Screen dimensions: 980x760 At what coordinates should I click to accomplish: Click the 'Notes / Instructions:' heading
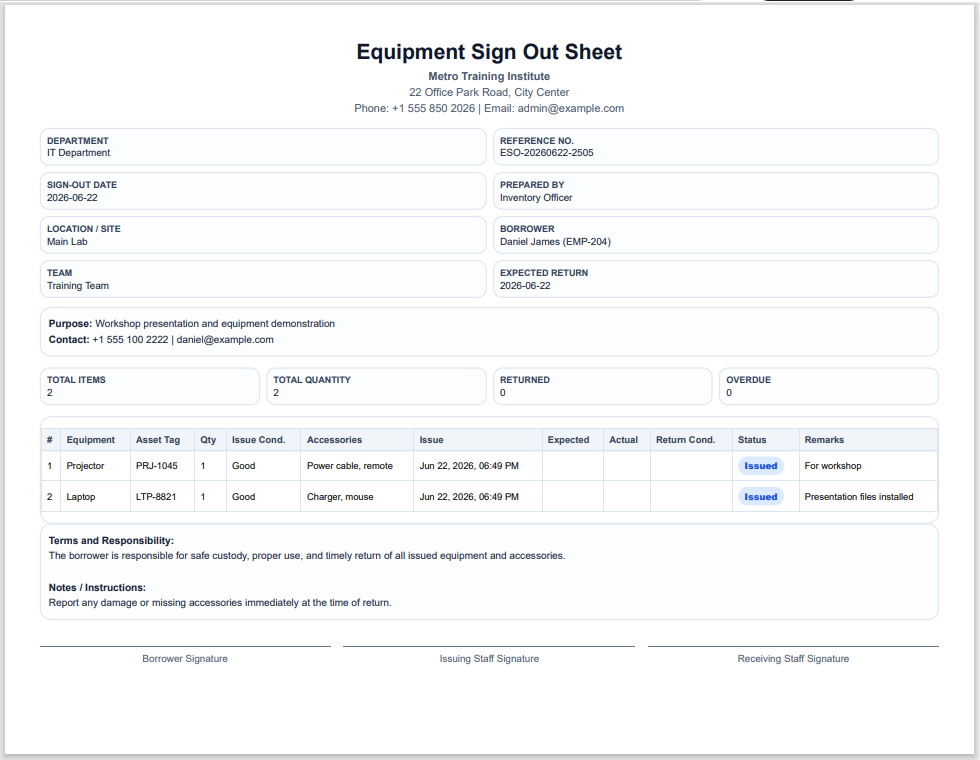(97, 588)
